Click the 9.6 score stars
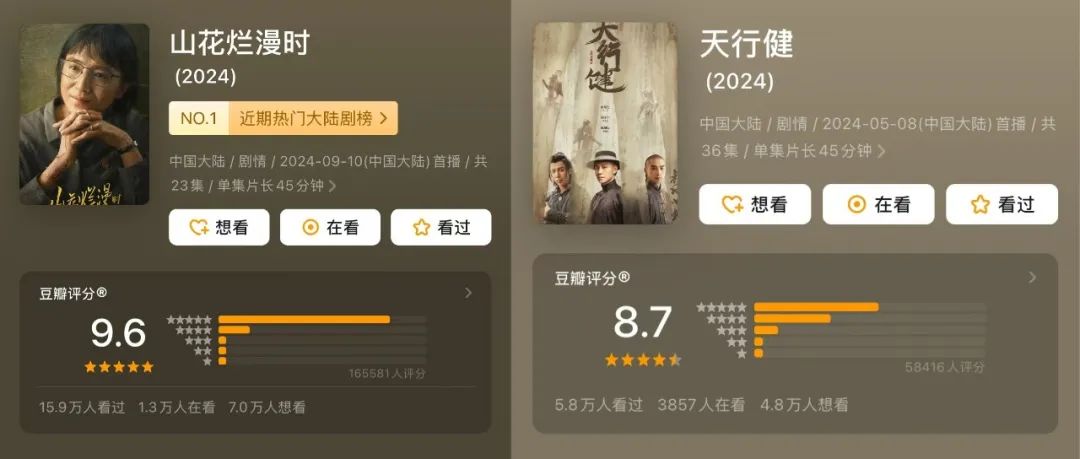This screenshot has height=459, width=1080. point(118,367)
